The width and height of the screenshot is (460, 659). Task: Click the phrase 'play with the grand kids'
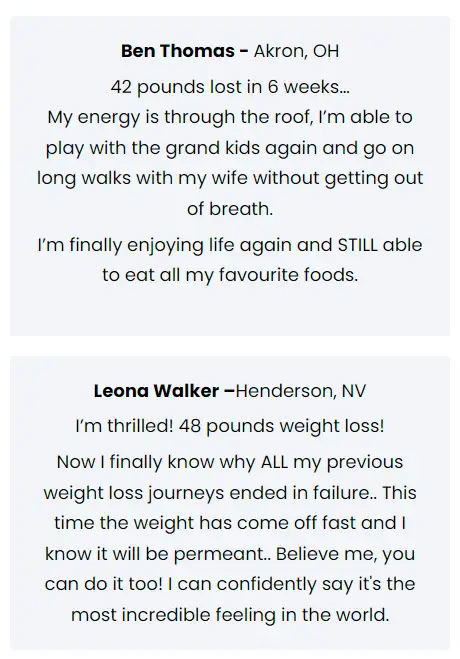[153, 148]
